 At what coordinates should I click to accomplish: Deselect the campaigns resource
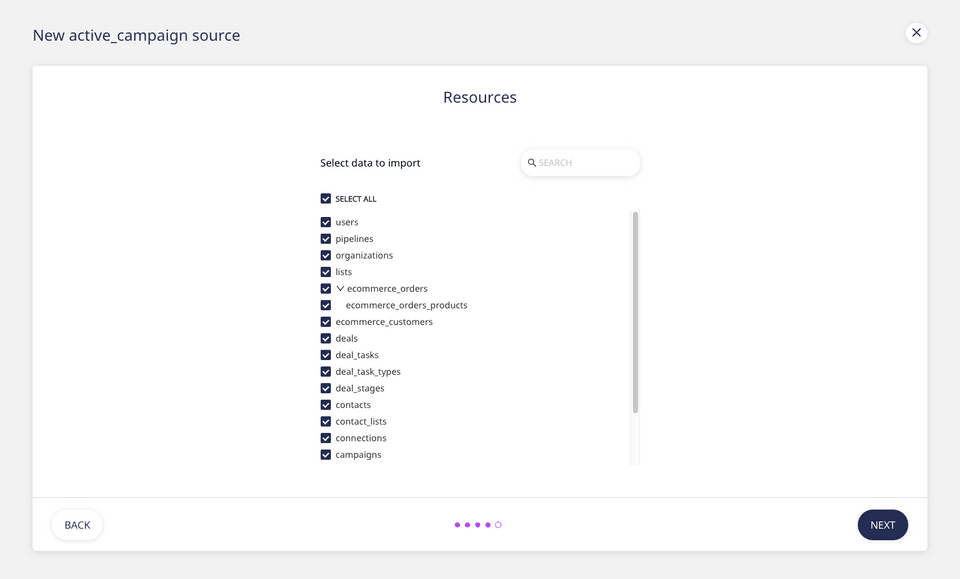(x=325, y=454)
